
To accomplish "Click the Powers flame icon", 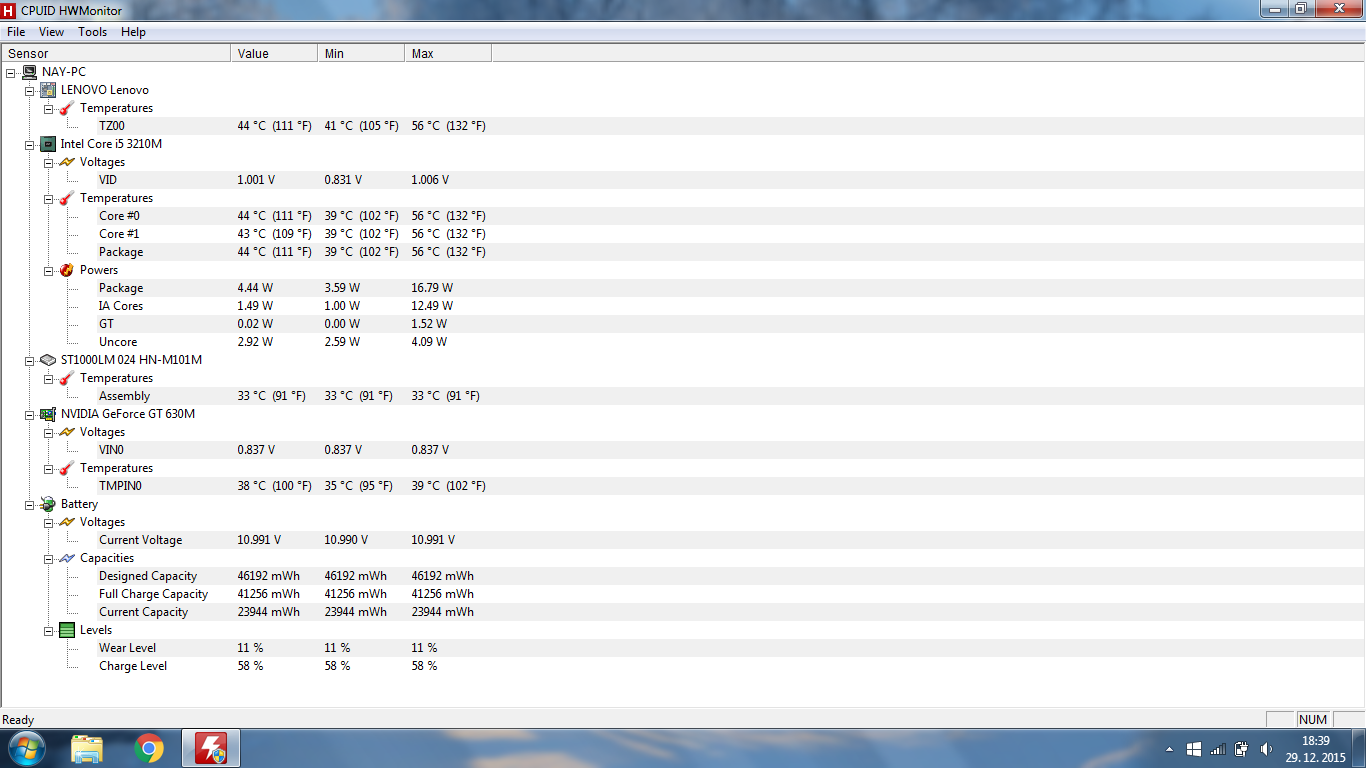I will pyautogui.click(x=67, y=270).
